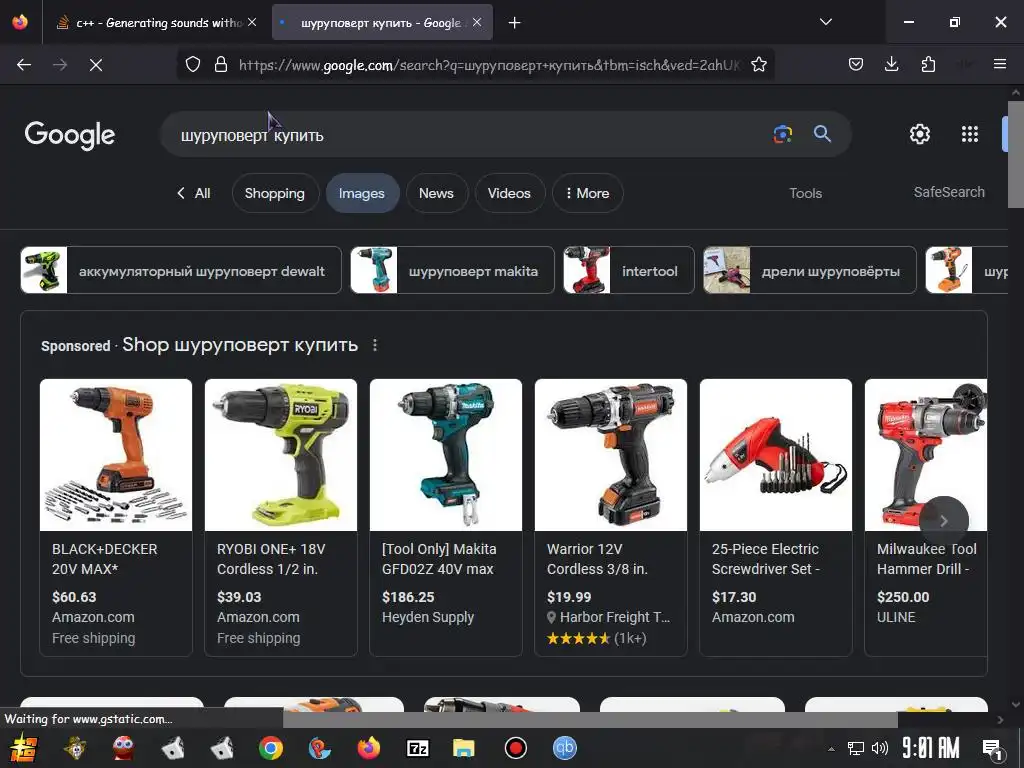Viewport: 1024px width, 768px height.
Task: Open qBittorrent from the taskbar
Action: coord(565,748)
